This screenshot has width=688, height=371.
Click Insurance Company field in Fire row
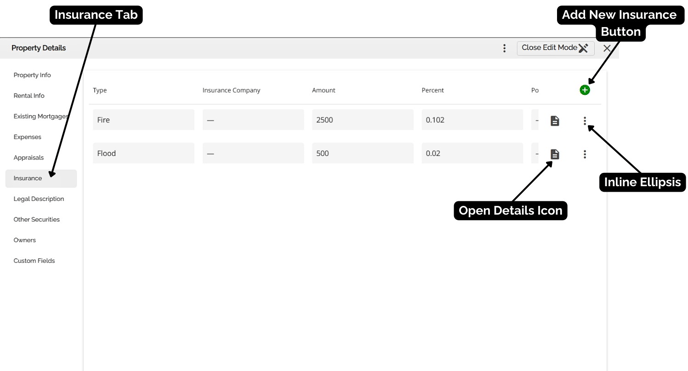coord(253,120)
